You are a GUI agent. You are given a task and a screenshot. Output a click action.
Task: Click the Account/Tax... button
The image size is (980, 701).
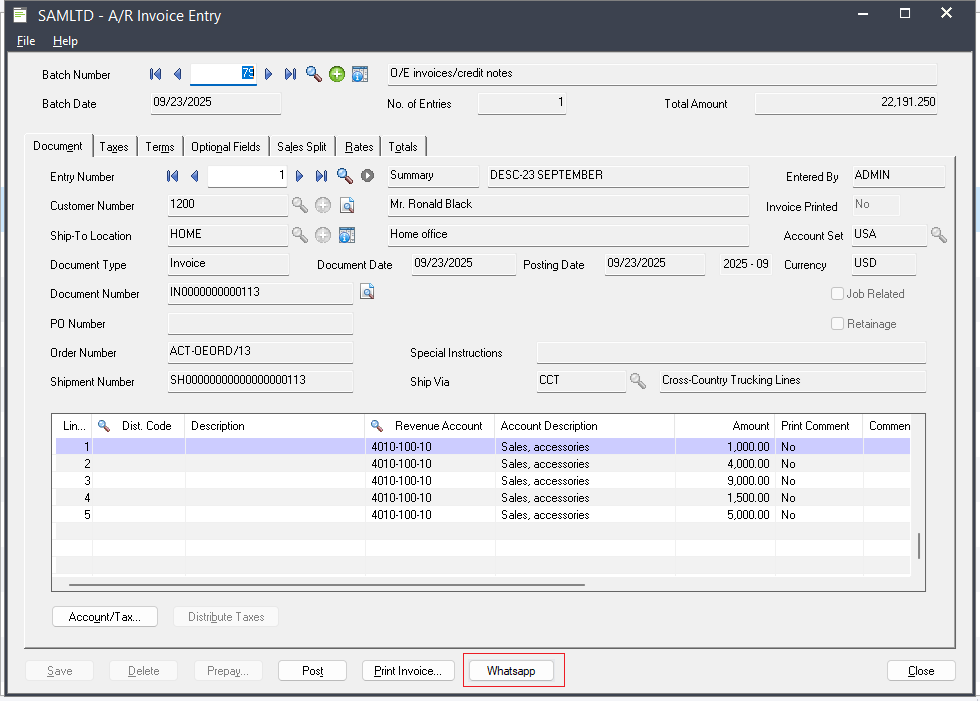coord(105,617)
